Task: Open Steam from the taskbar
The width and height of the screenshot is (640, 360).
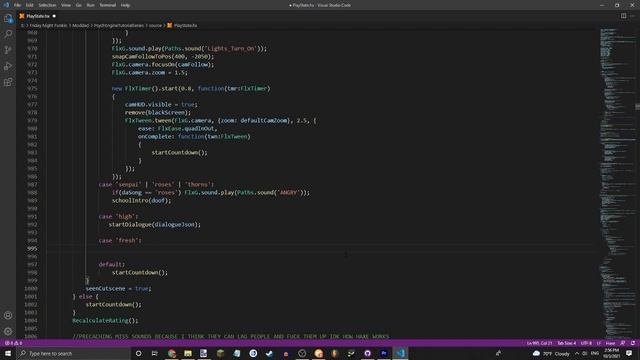Action: 269,353
